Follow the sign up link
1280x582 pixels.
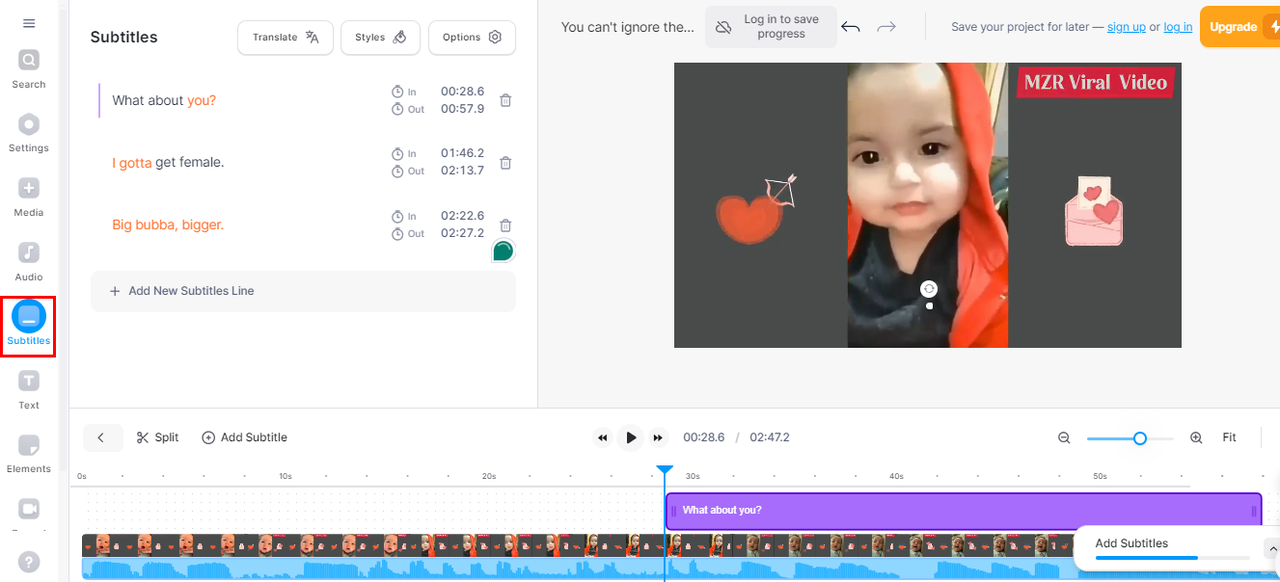point(1126,27)
